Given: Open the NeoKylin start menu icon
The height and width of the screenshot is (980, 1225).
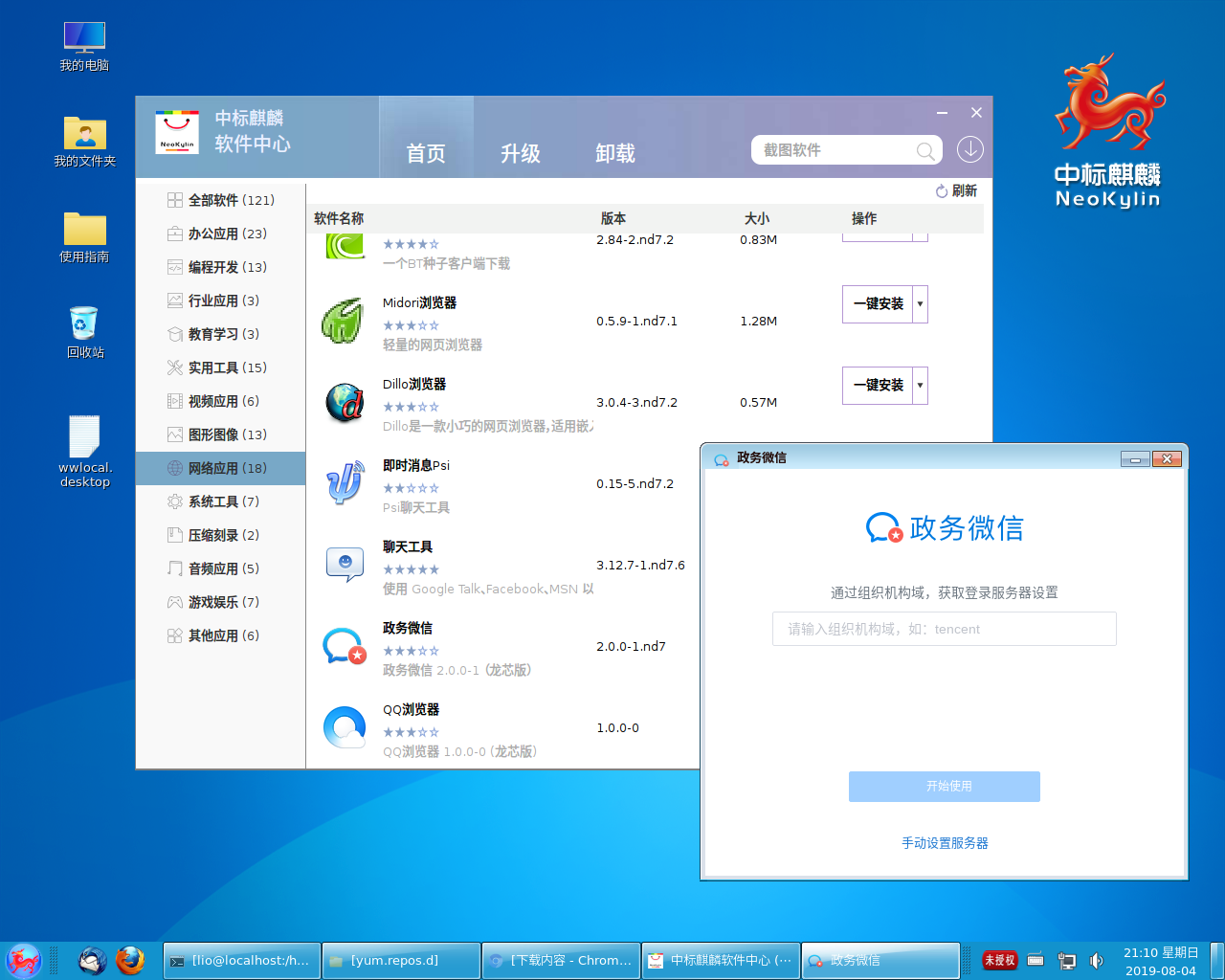Looking at the screenshot, I should [23, 960].
